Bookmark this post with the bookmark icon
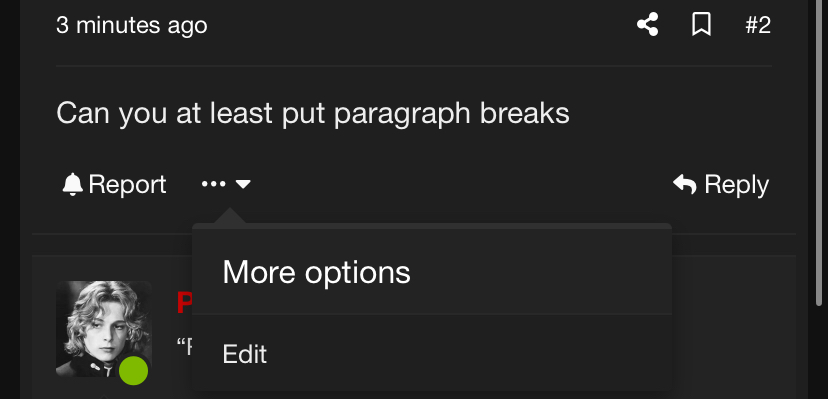The image size is (828, 399). 701,25
